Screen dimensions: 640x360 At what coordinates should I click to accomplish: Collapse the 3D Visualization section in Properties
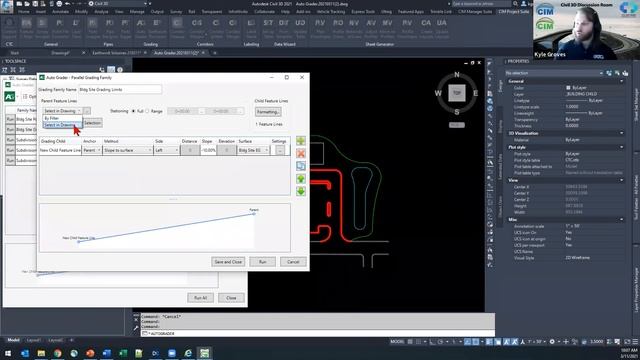pyautogui.click(x=622, y=133)
